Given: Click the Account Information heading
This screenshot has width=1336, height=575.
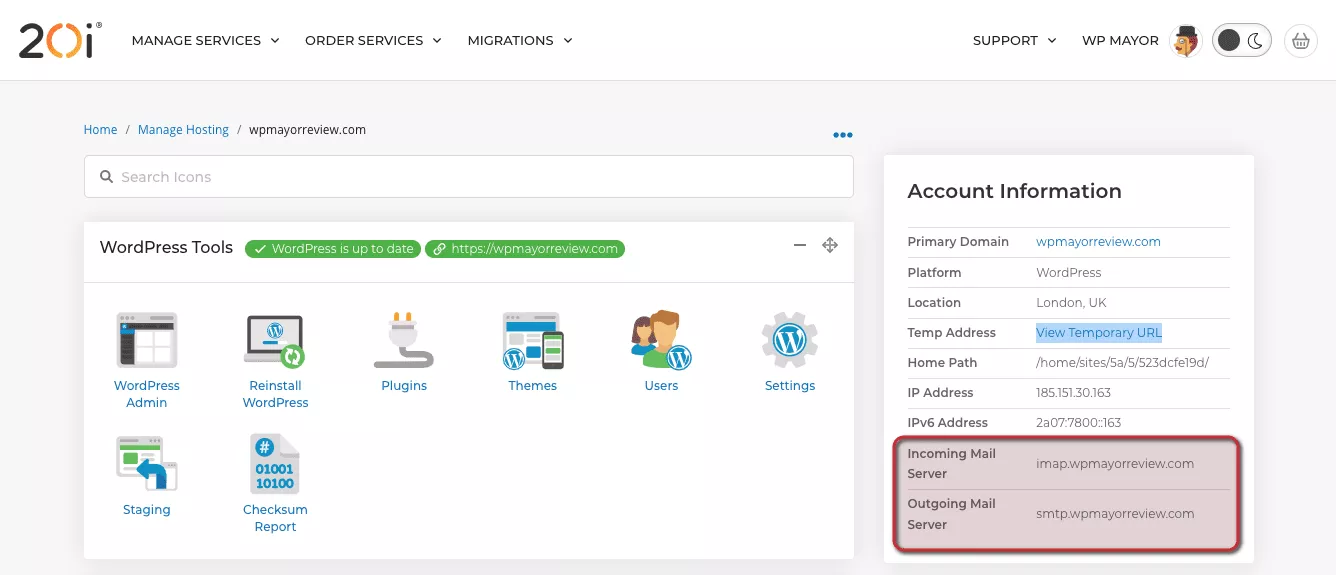Looking at the screenshot, I should click(1014, 191).
